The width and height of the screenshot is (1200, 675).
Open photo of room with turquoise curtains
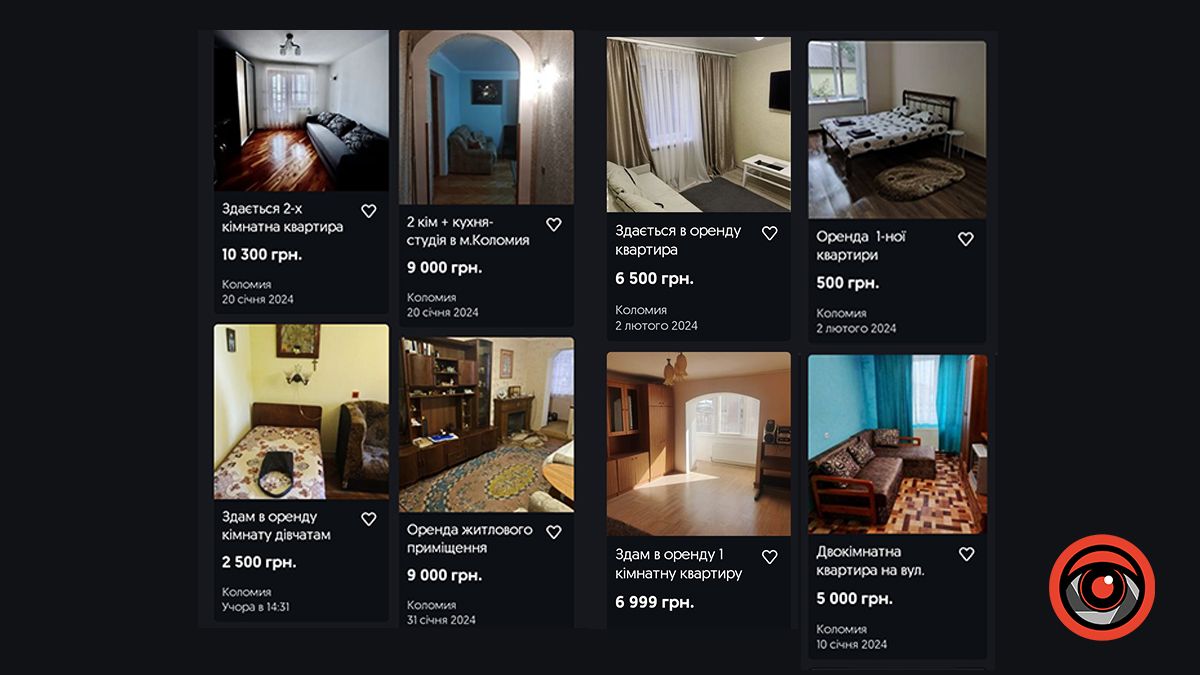point(897,445)
